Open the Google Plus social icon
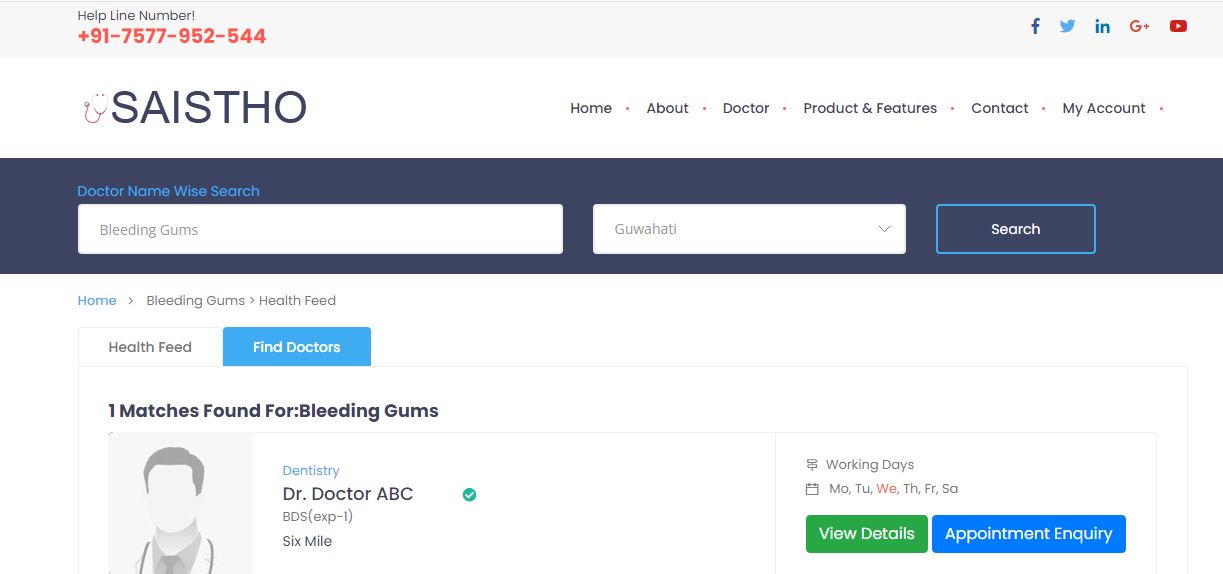Viewport: 1223px width, 574px height. pos(1139,26)
